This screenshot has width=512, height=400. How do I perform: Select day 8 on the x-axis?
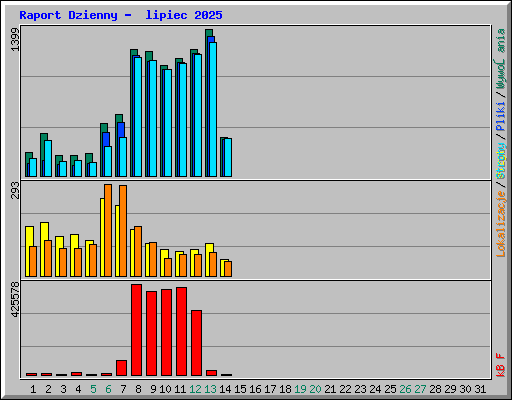tap(138, 389)
